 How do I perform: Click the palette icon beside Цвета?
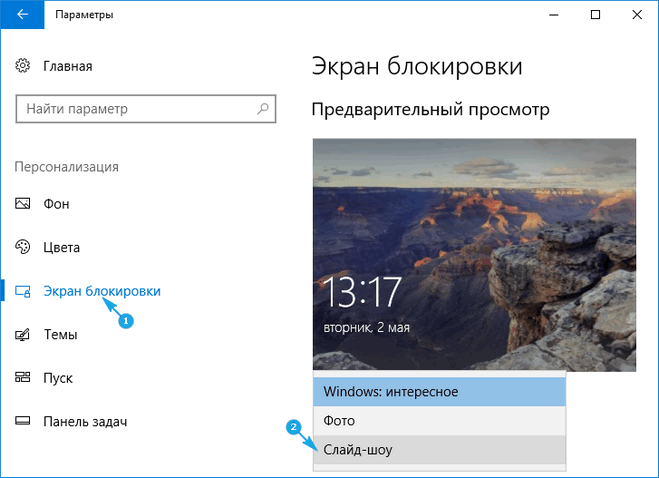point(23,247)
